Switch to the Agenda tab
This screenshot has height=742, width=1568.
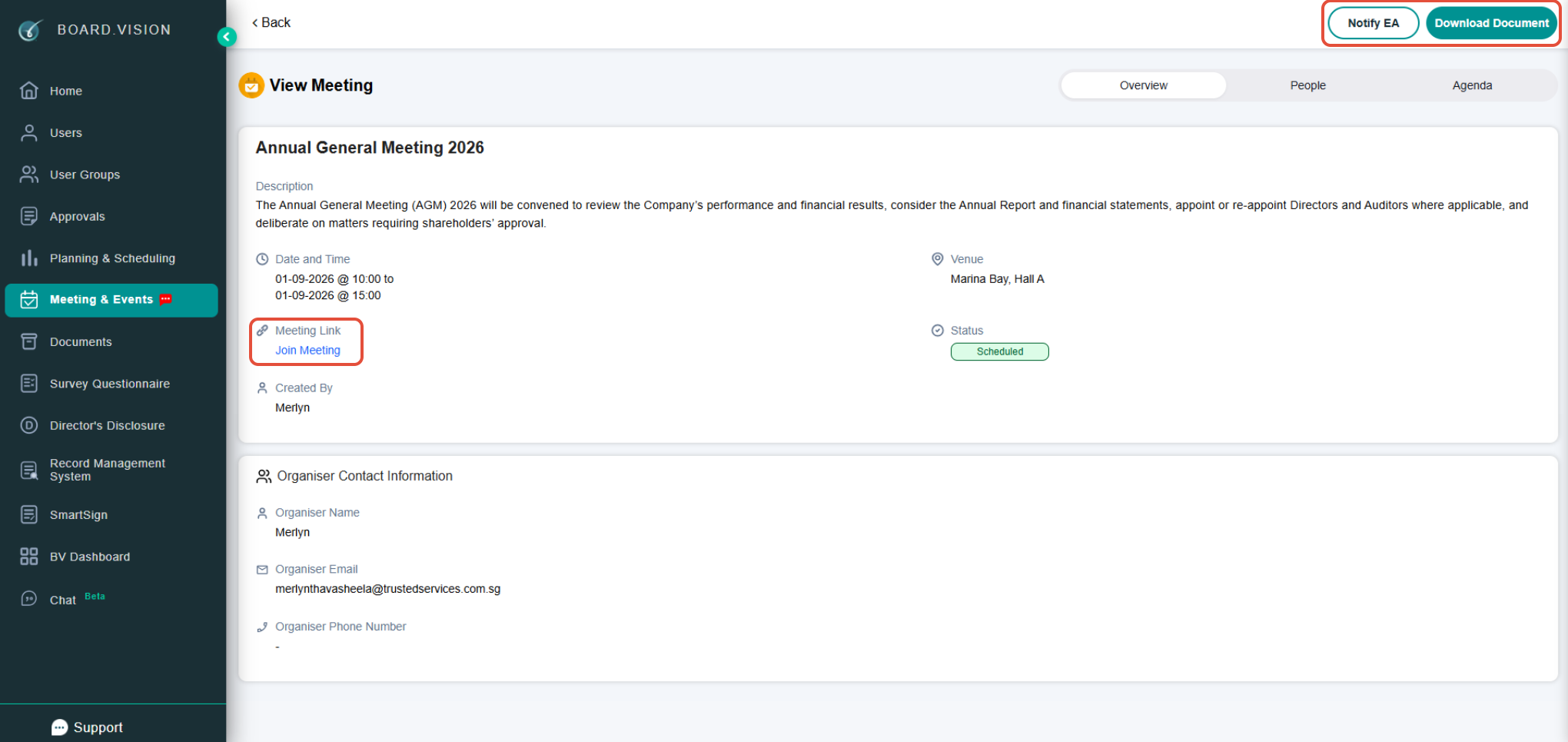point(1472,85)
